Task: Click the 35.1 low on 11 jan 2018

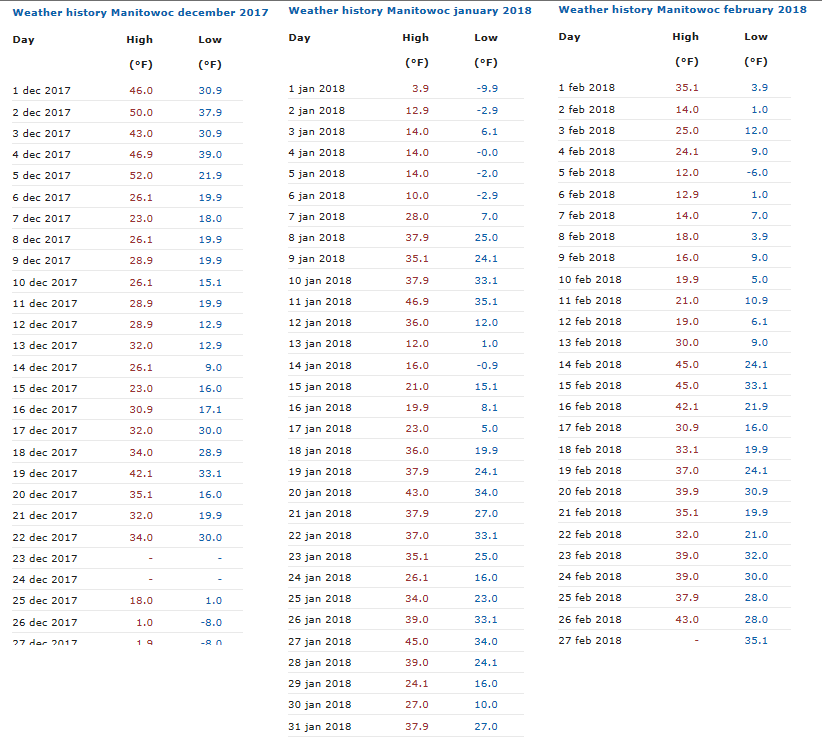Action: point(486,301)
